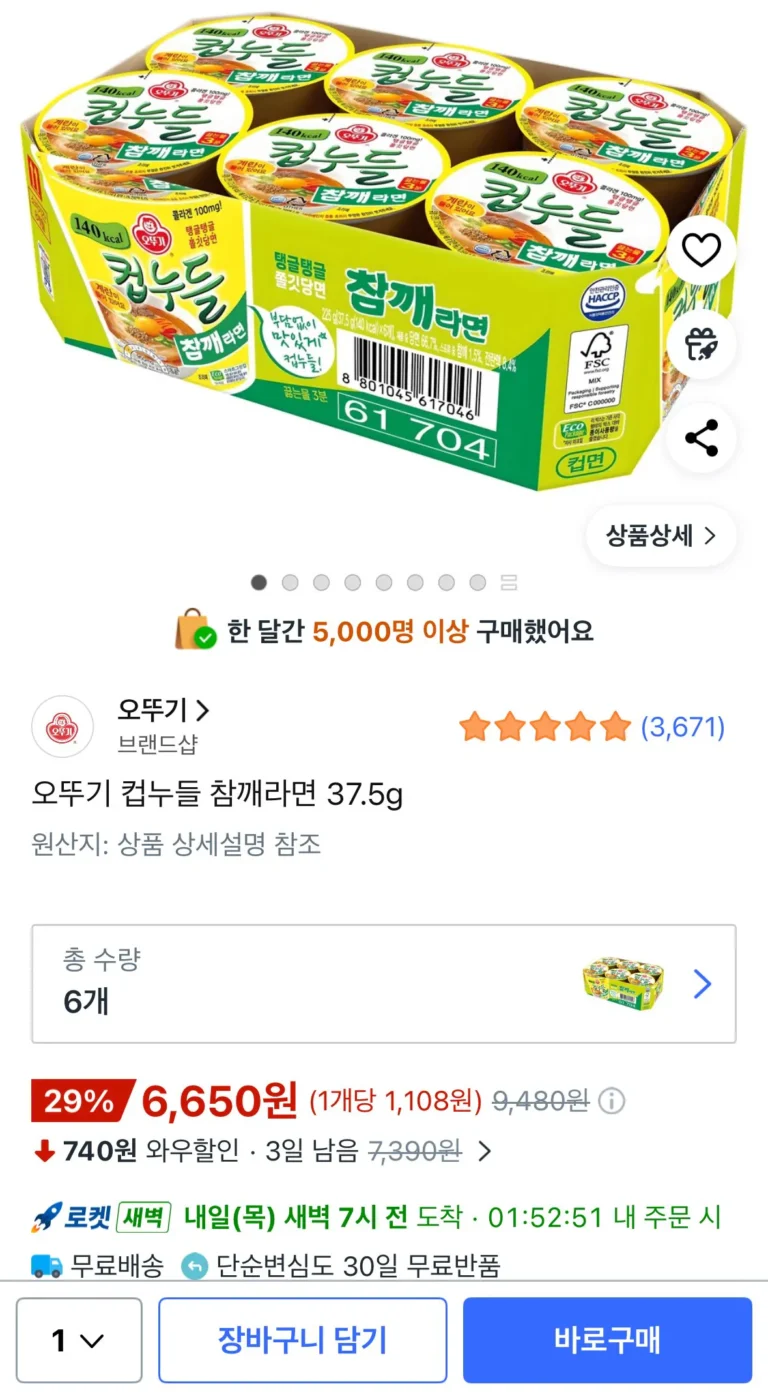The height and width of the screenshot is (1399, 768).
Task: Tap the heart wishlist icon
Action: point(701,250)
